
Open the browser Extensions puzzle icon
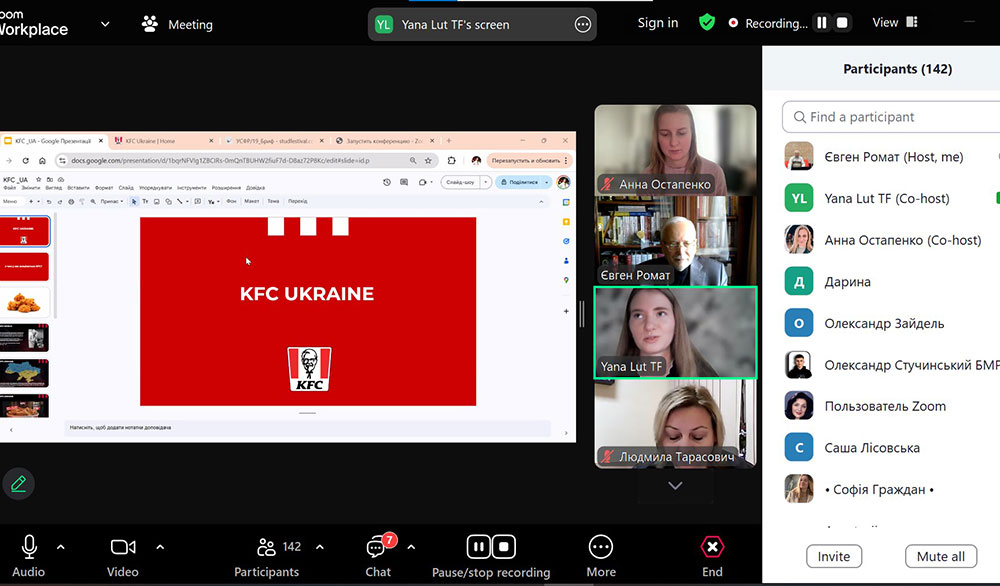452,161
